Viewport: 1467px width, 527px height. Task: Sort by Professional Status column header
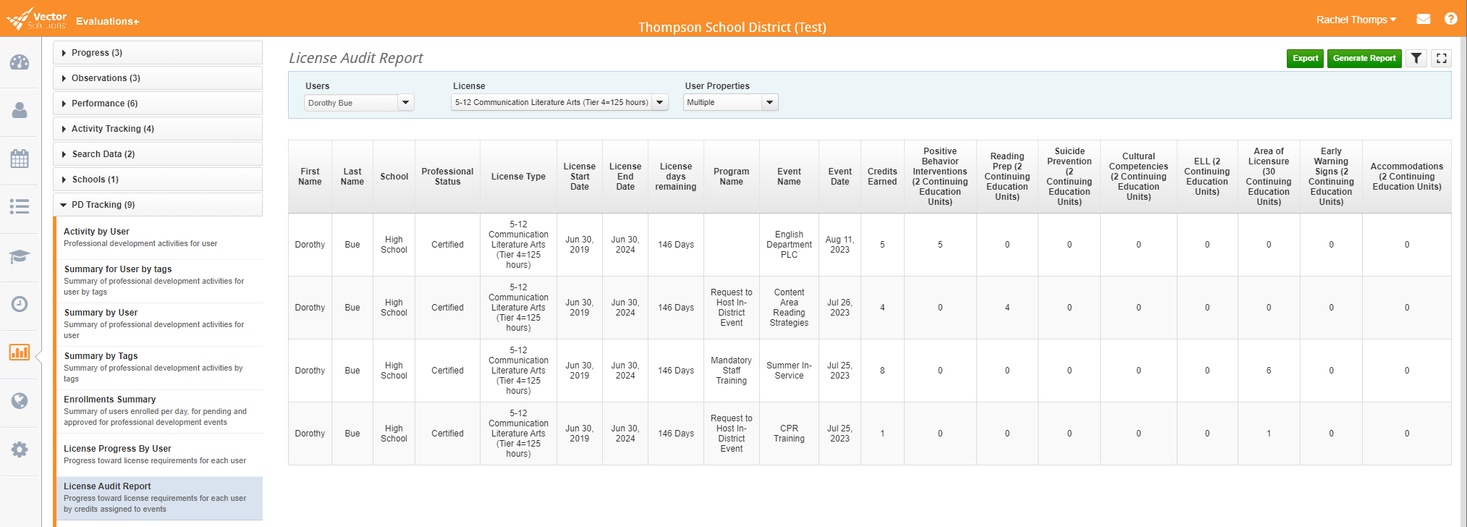point(447,176)
